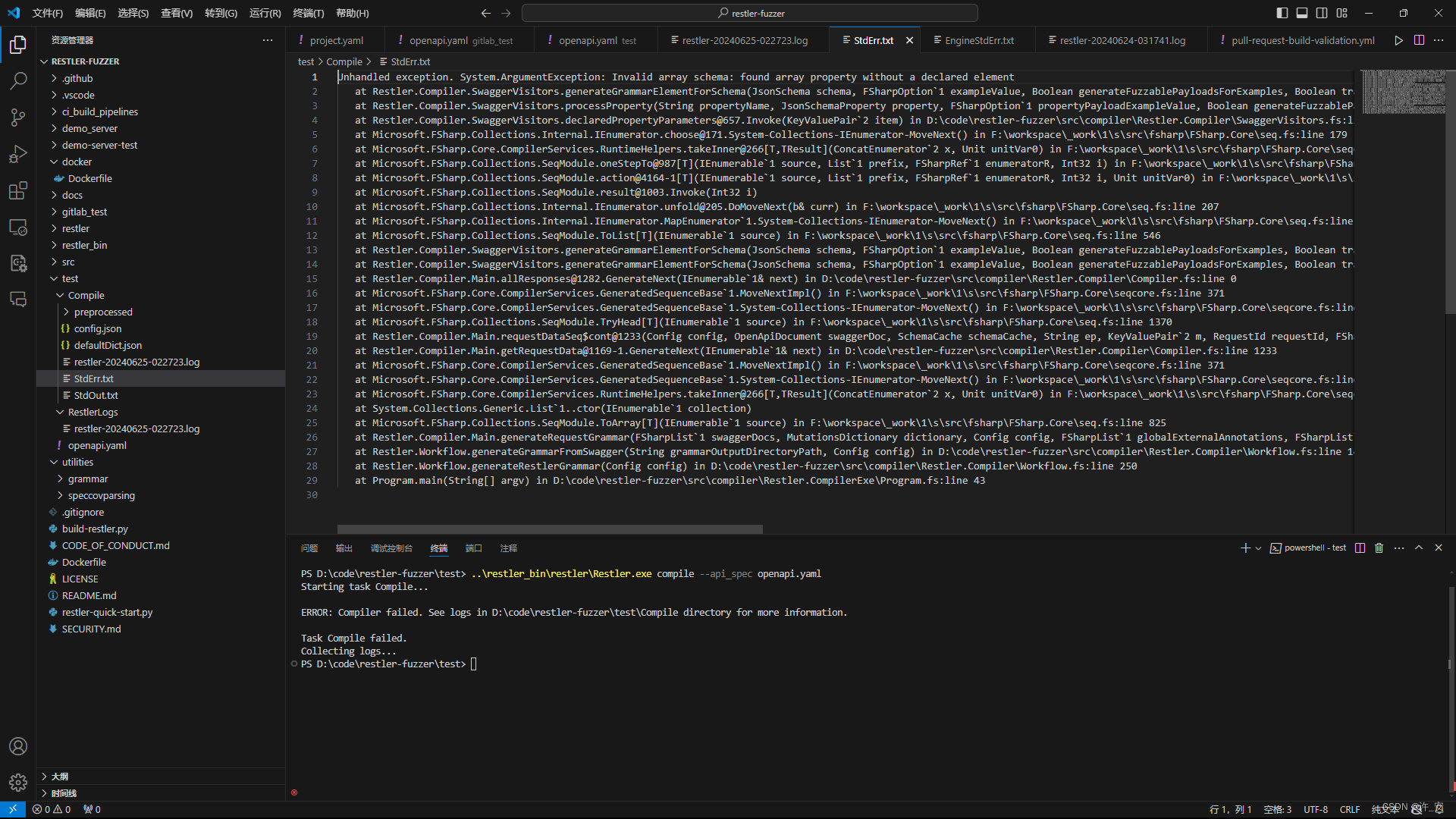Screen dimensions: 1456x819
Task: Open the 文件(F) menu
Action: pos(48,13)
